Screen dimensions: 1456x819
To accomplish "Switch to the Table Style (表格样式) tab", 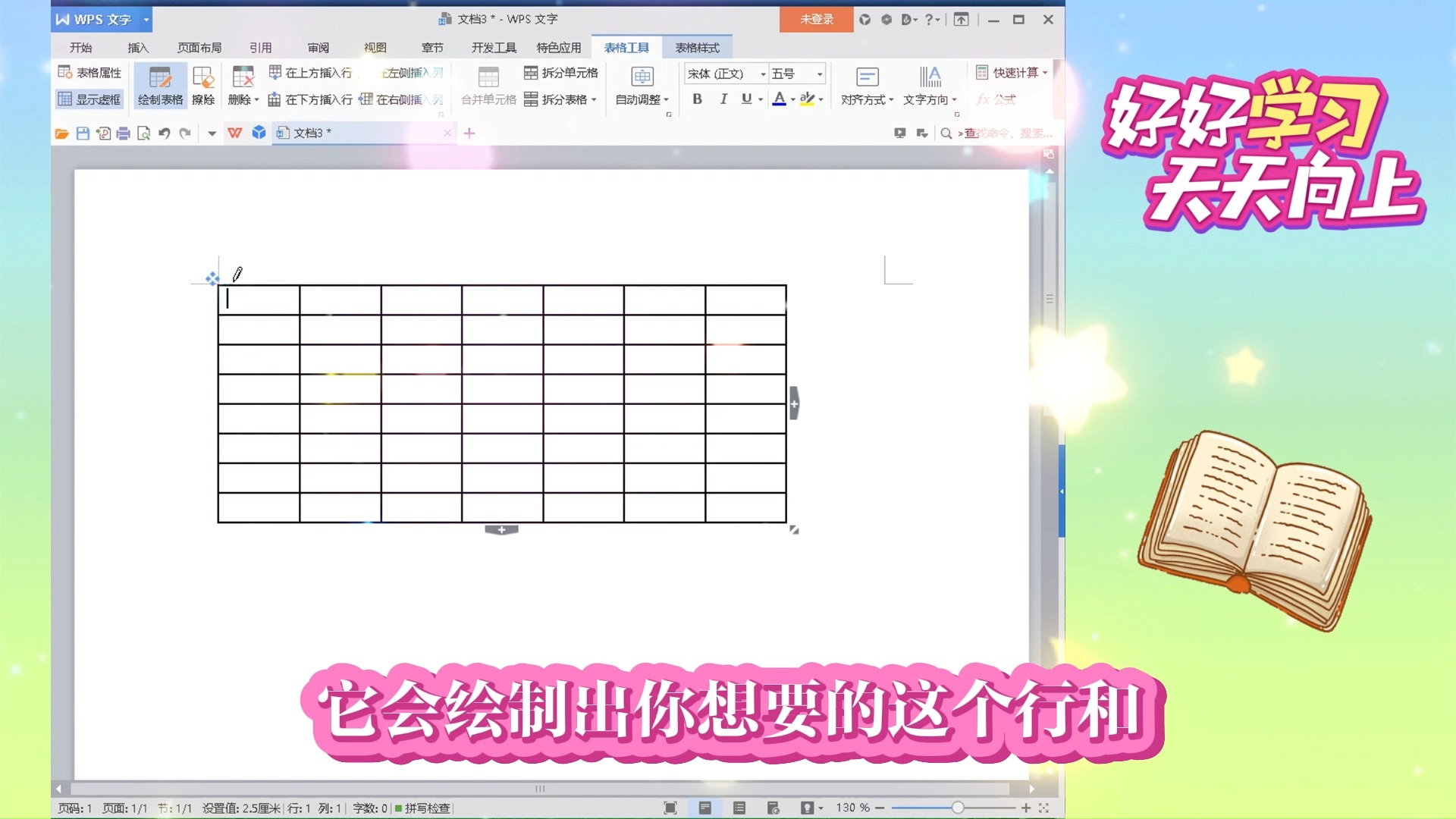I will coord(697,48).
